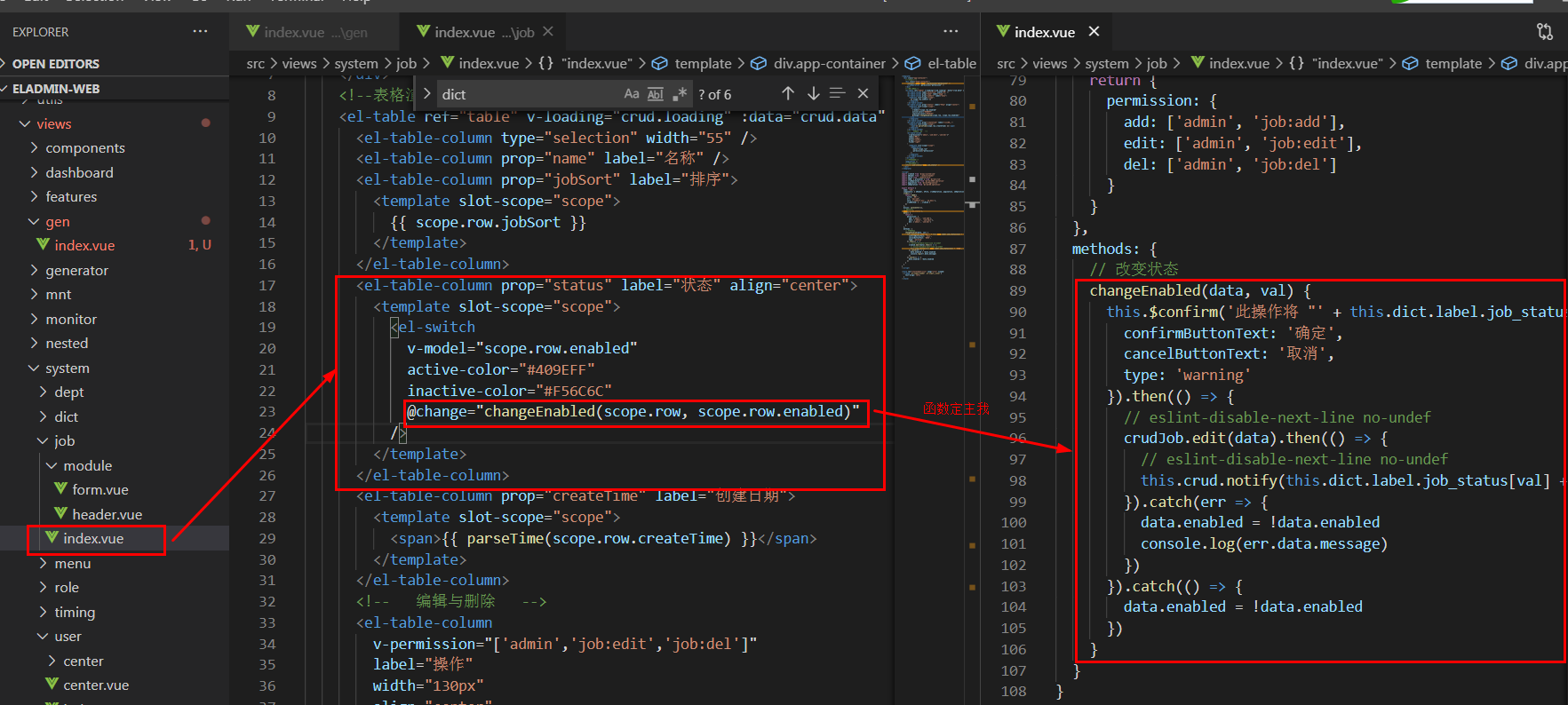Viewport: 1568px width, 705px height.
Task: Click "? of 6" match count text
Action: click(x=714, y=94)
